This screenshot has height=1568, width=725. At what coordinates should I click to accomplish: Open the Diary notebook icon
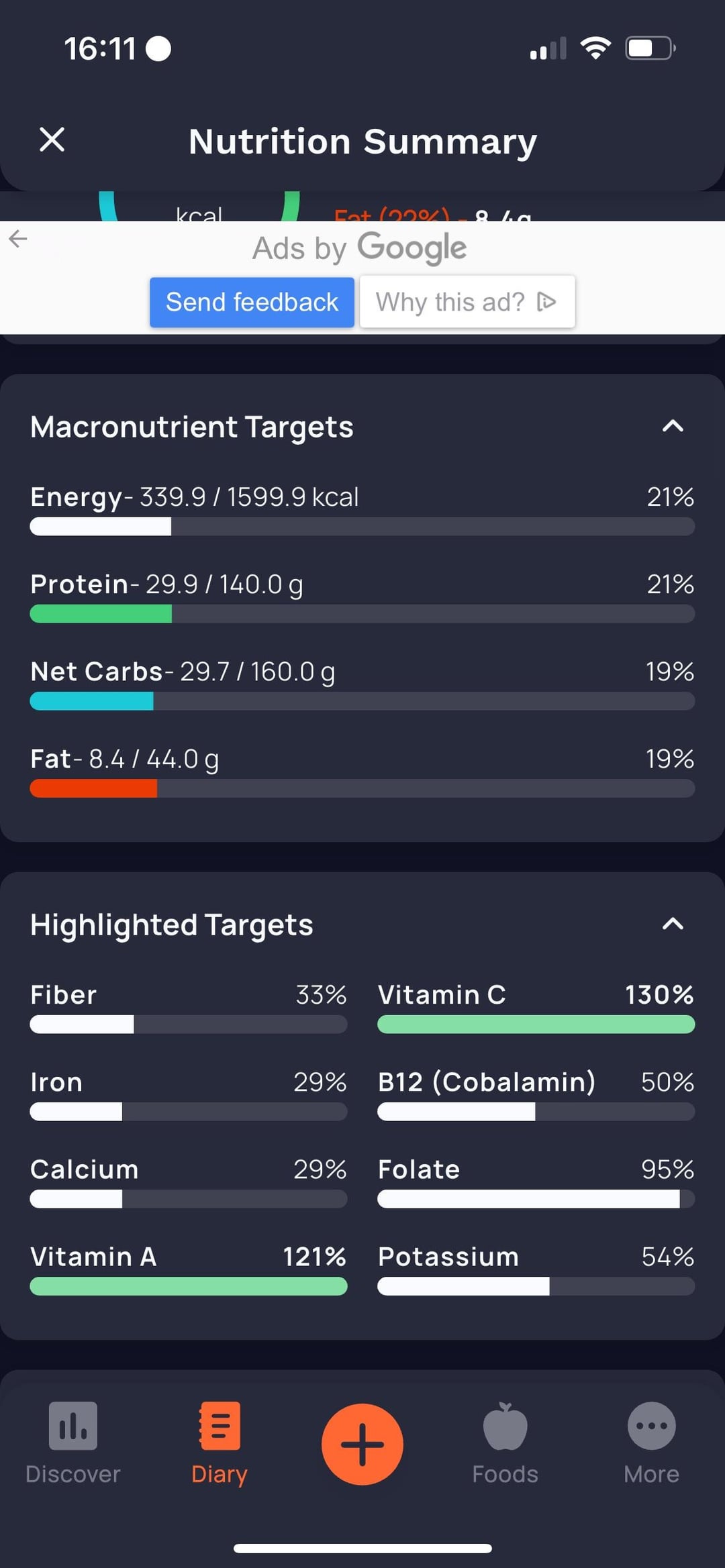(220, 1425)
